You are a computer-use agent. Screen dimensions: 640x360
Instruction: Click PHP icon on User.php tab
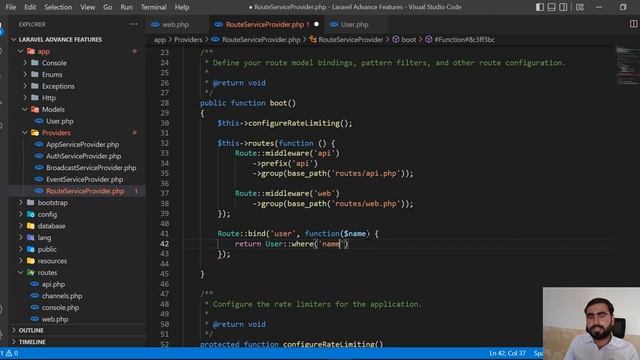(334, 24)
